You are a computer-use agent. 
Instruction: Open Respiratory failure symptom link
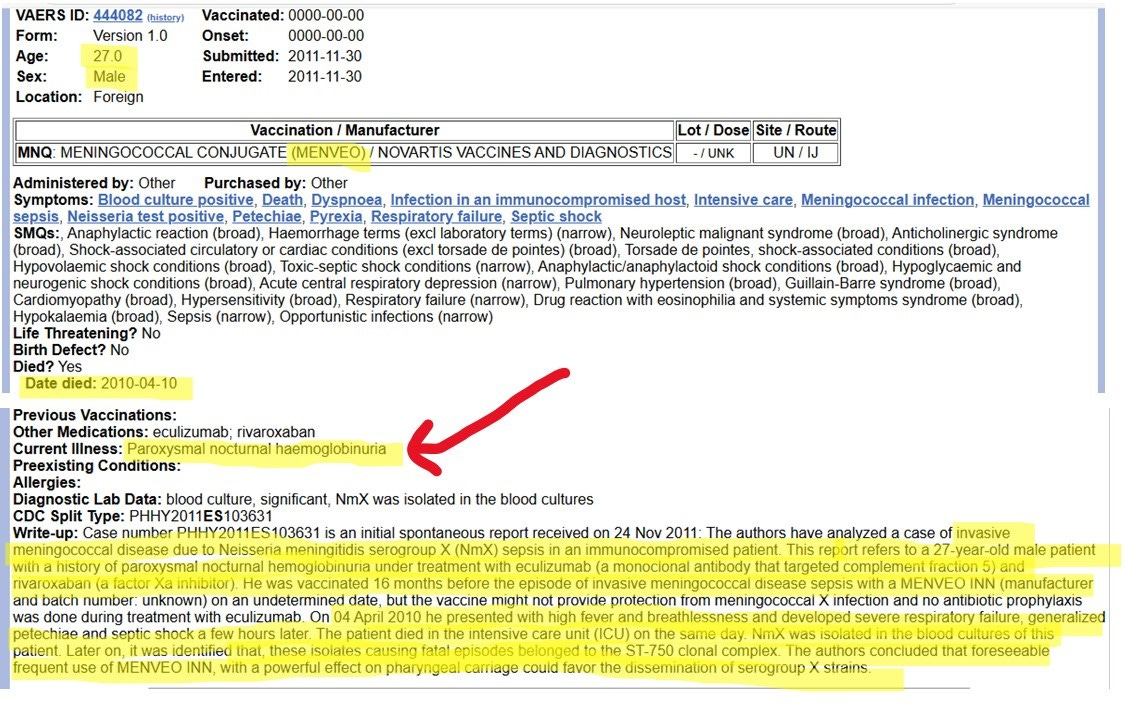pos(436,216)
